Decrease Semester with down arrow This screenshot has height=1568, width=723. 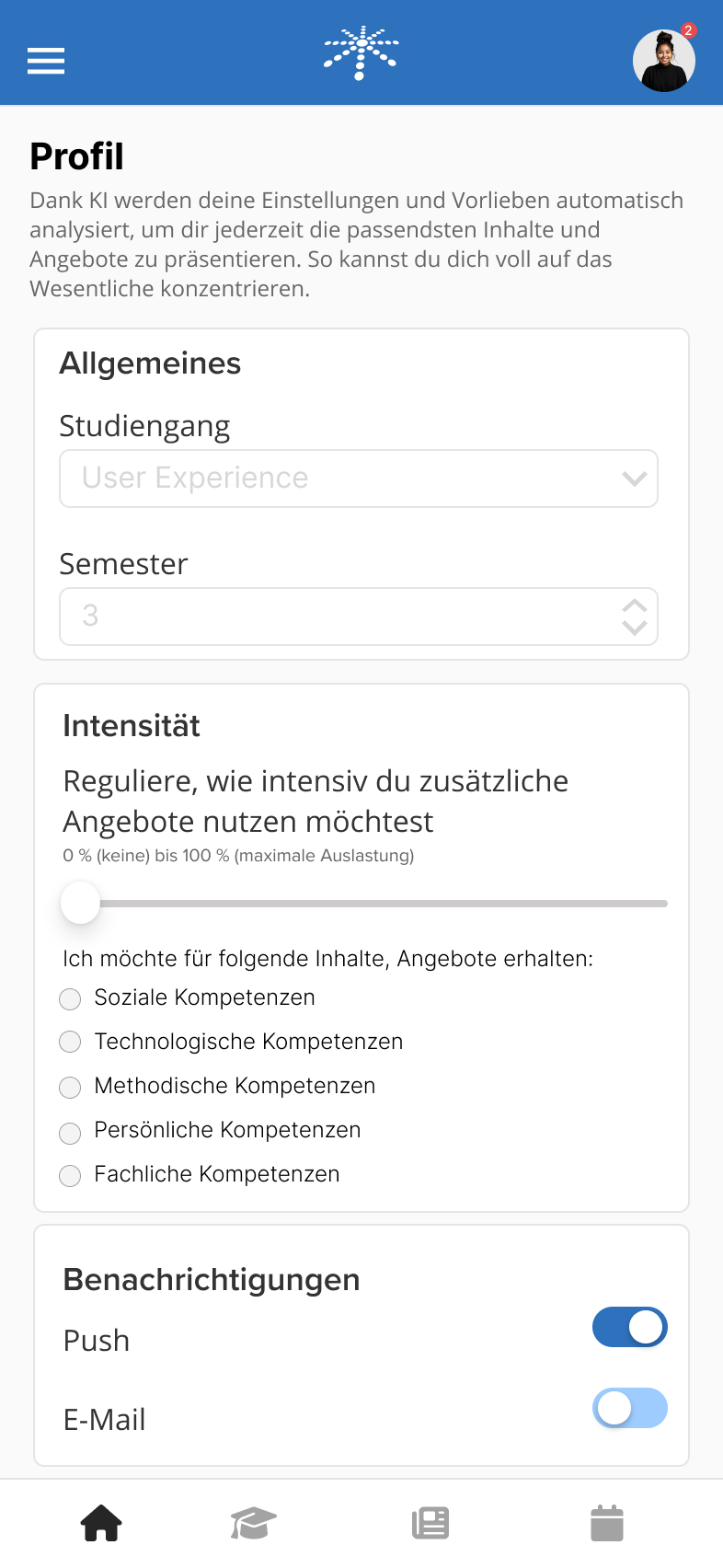[634, 628]
